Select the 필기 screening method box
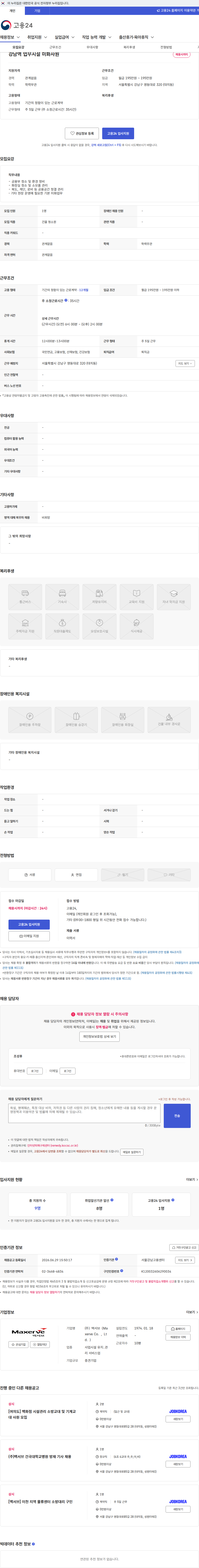 (123, 875)
